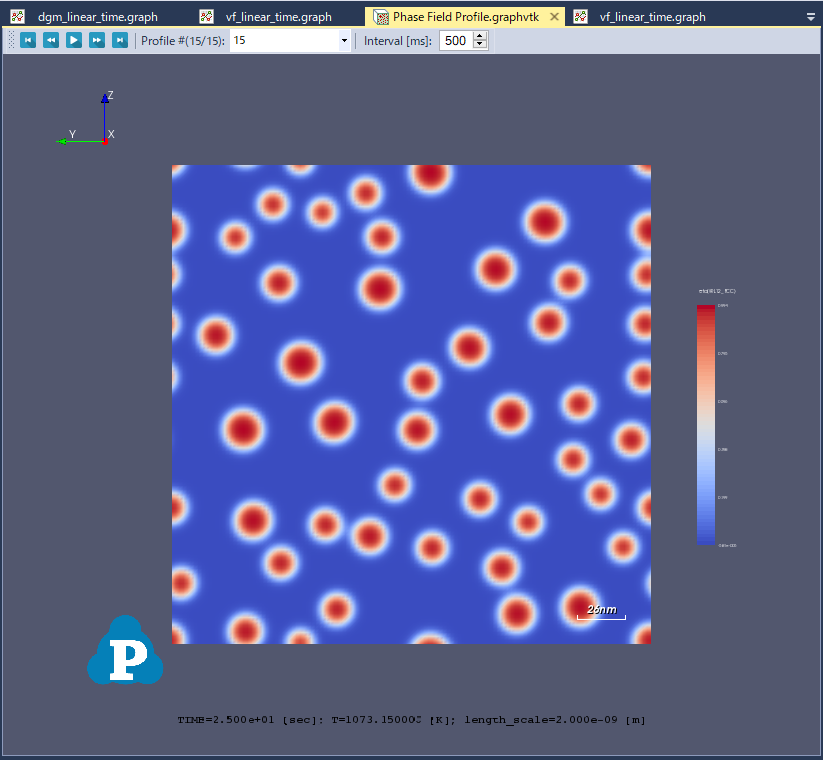Decrease the interval using the down arrow

tap(480, 45)
